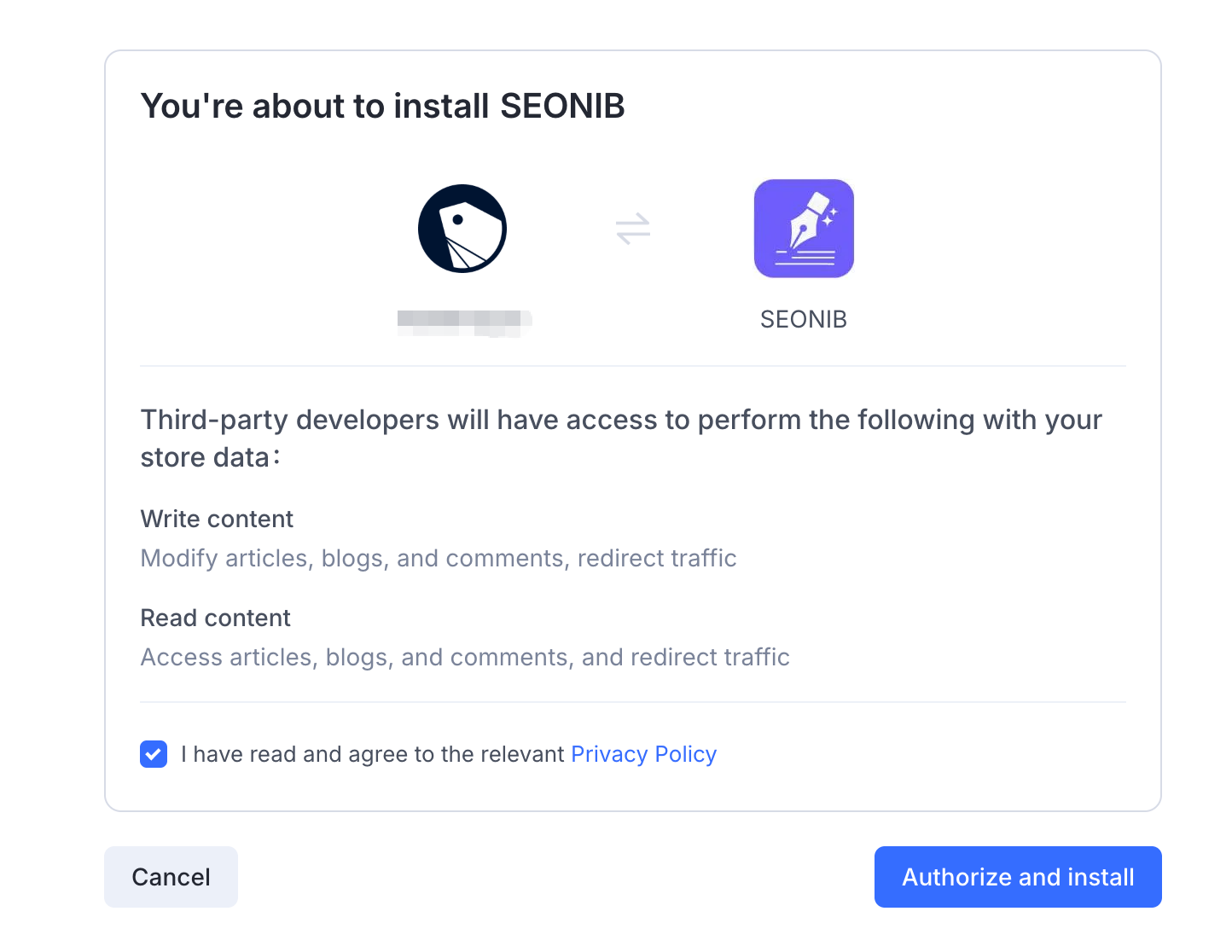
Task: Click the 'Third-party developers will have access' paragraph
Action: pos(621,420)
